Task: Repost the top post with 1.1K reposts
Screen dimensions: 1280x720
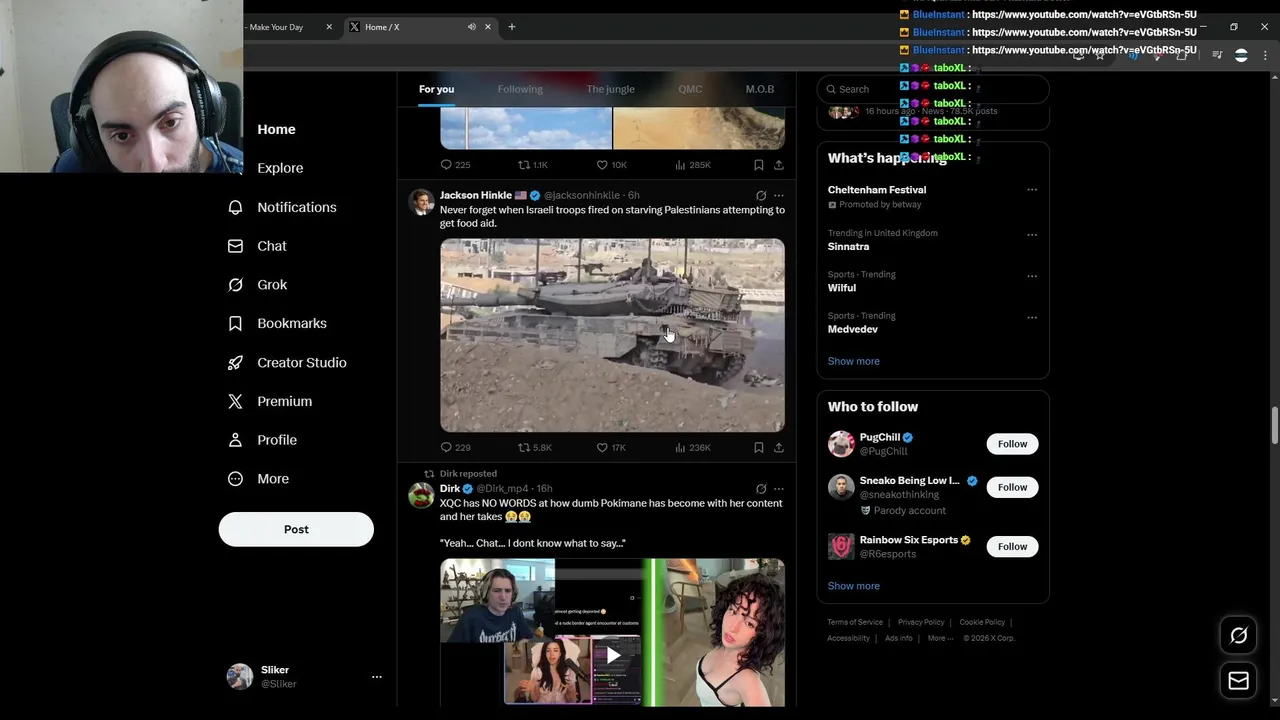Action: 524,164
